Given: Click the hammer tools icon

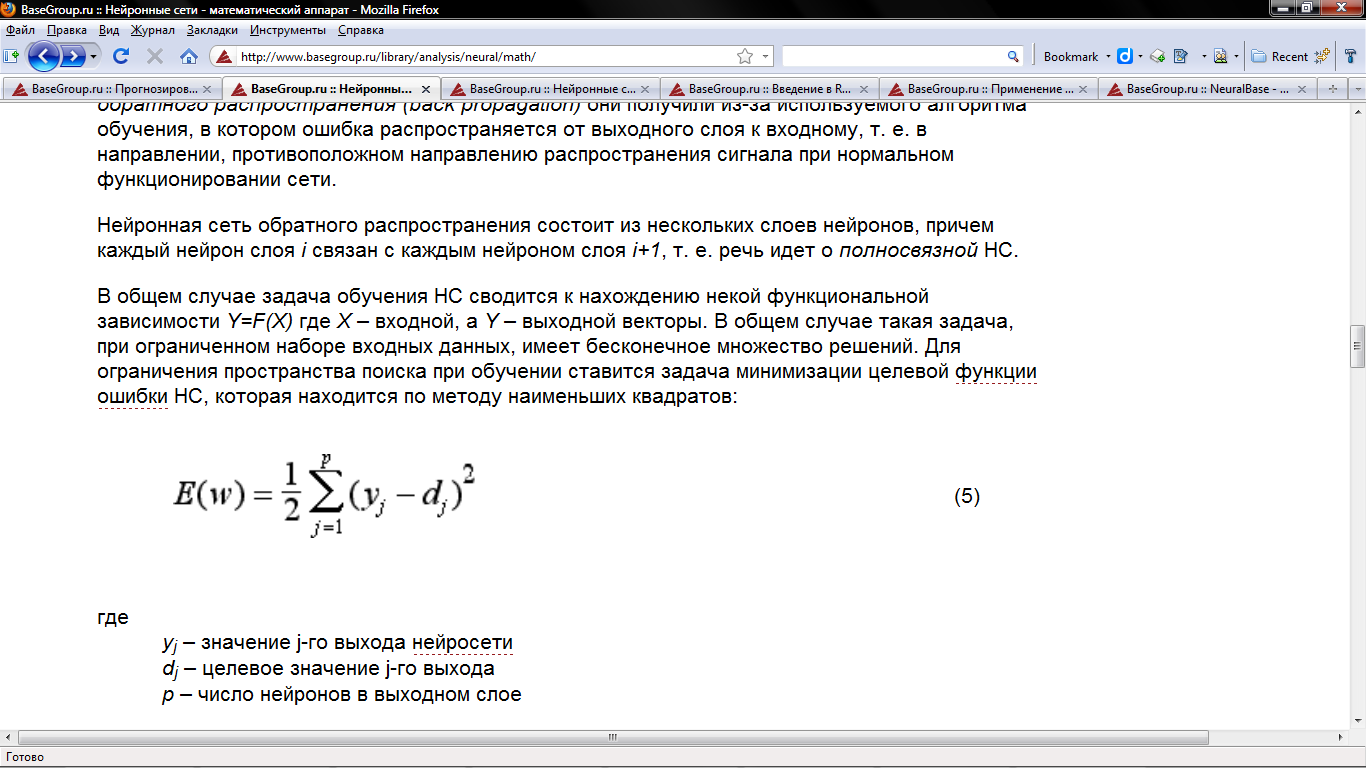Looking at the screenshot, I should pos(1349,56).
